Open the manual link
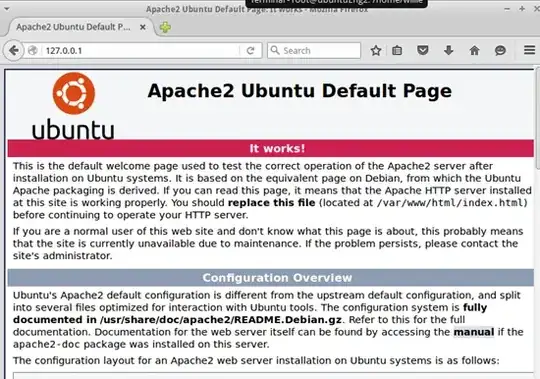Viewport: 540px width, 379px height. (x=474, y=332)
